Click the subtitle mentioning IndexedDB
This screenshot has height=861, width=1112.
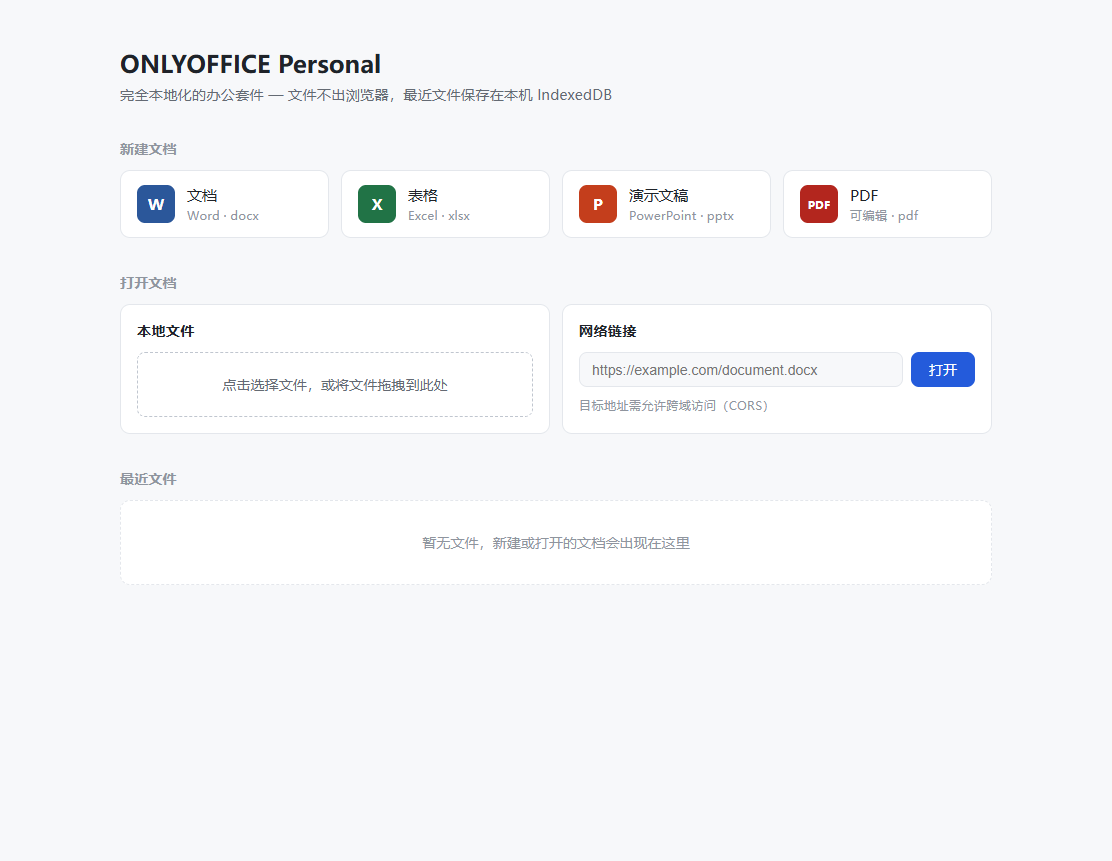tap(365, 95)
